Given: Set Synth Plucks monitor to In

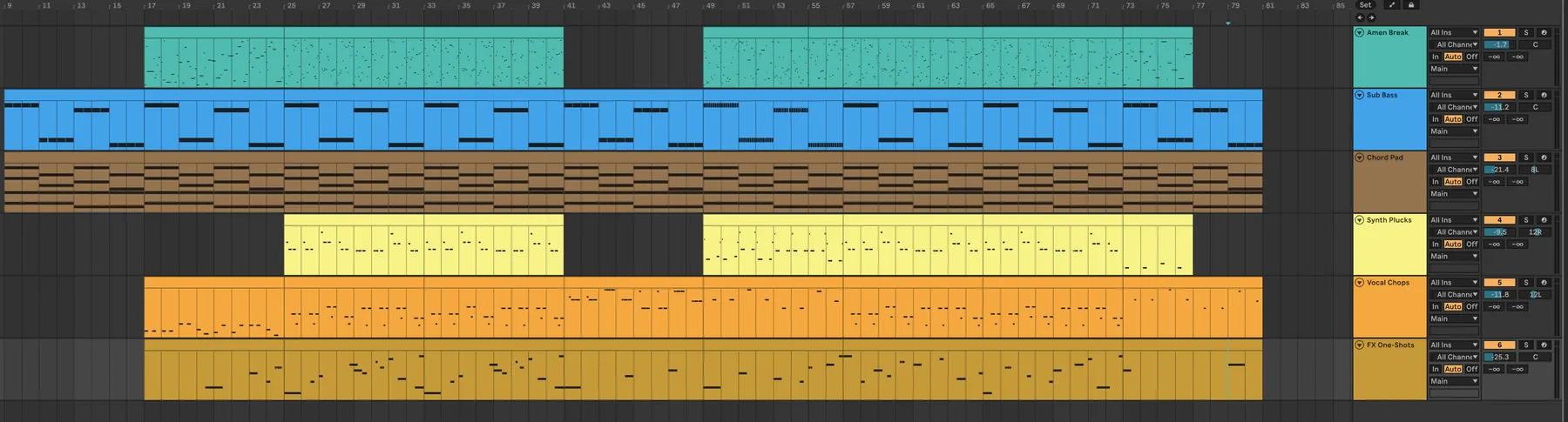Looking at the screenshot, I should pos(1436,244).
